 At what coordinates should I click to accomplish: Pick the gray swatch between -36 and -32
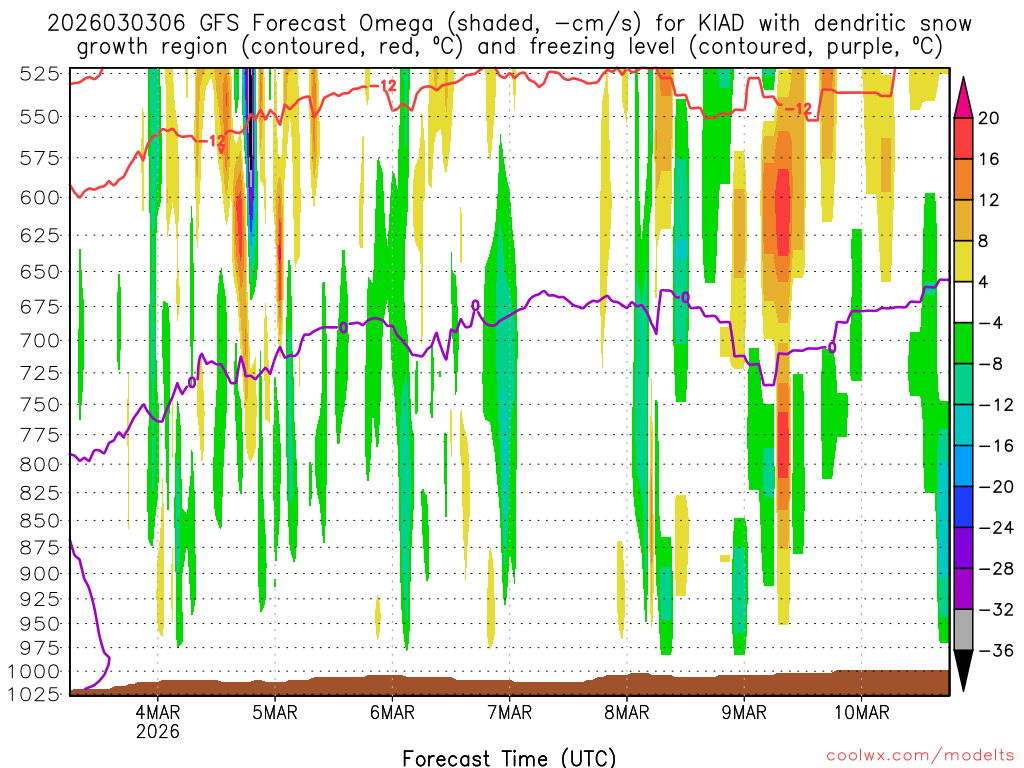pos(963,630)
